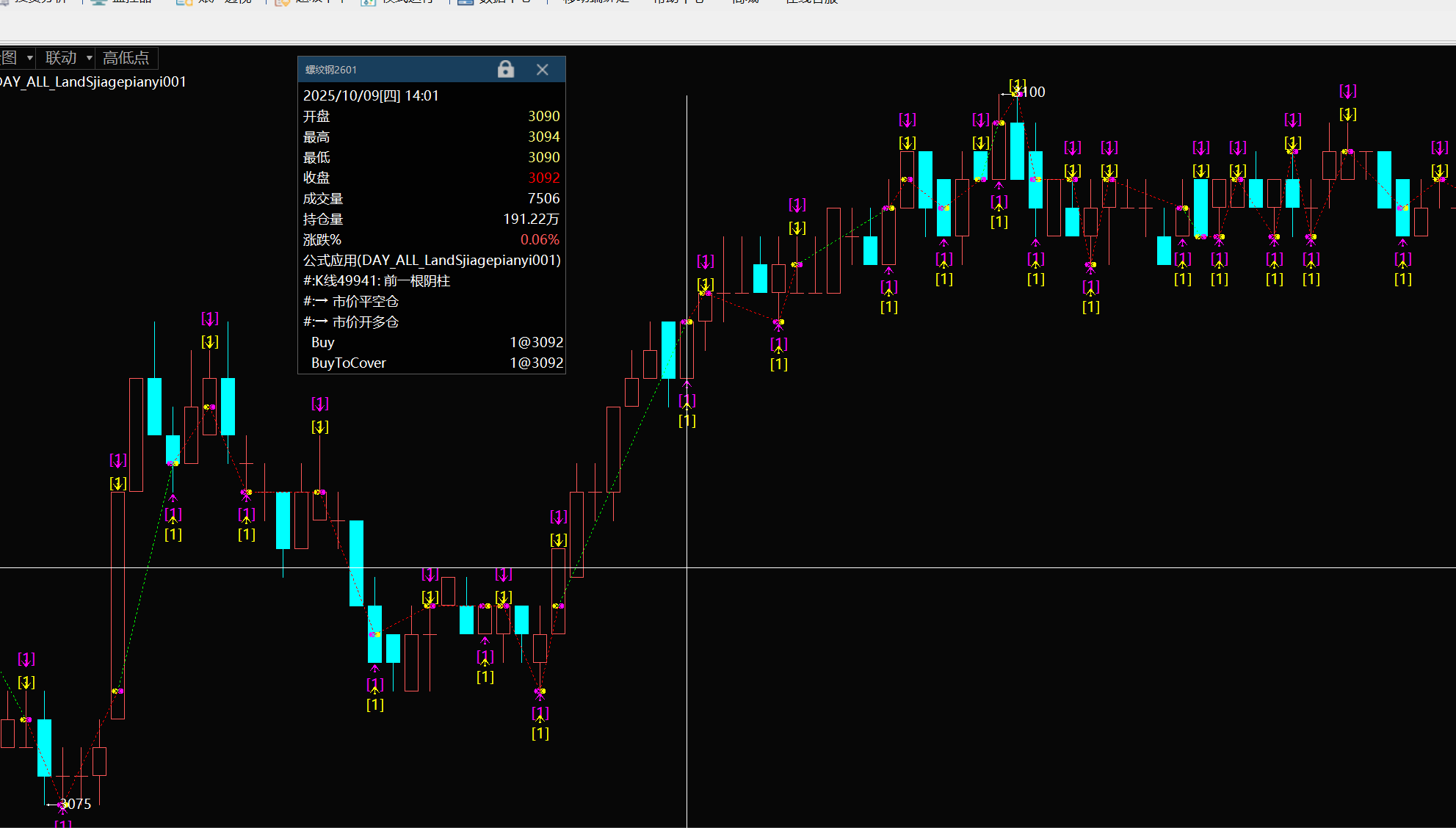Select the 3075 low price label
1456x828 pixels.
click(76, 804)
